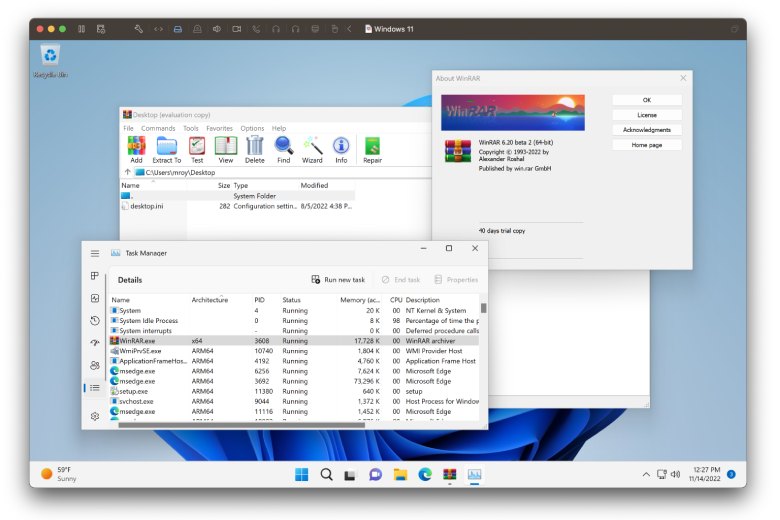Select WinRAR.exe row in Task Manager
This screenshot has height=520, width=780.
click(294, 341)
